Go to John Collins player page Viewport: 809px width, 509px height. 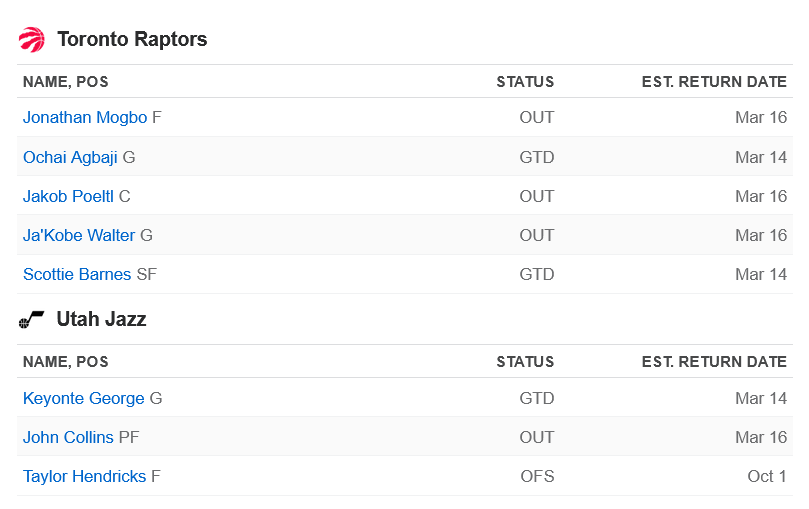(68, 437)
